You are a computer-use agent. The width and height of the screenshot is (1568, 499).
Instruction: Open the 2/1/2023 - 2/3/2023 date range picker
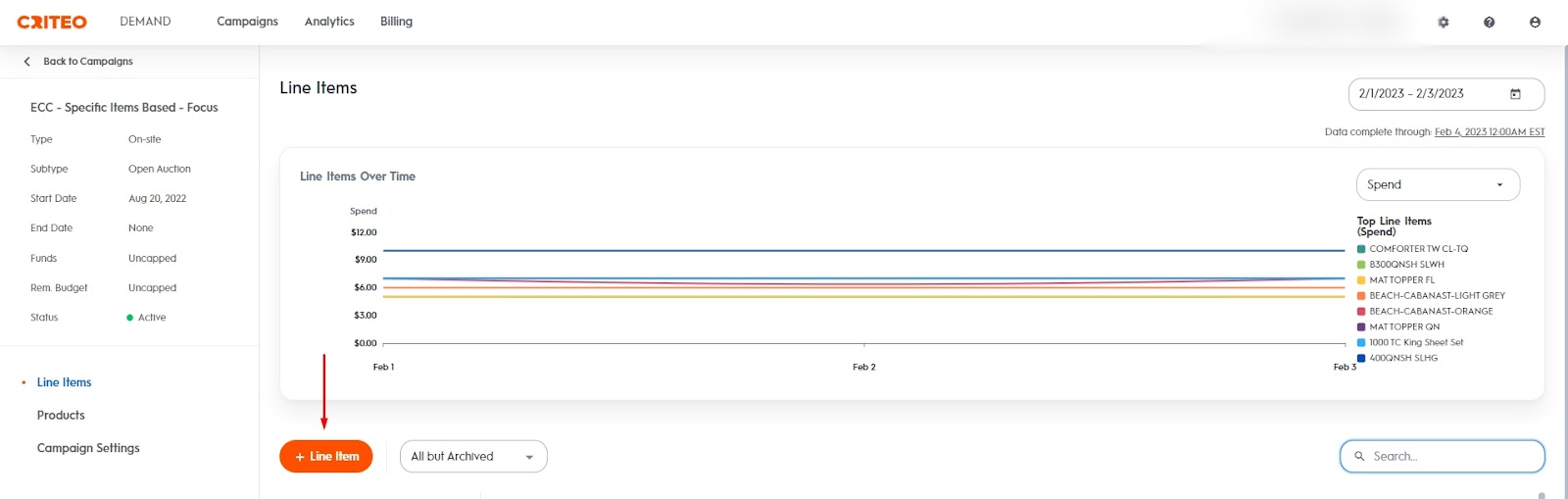coord(1411,94)
